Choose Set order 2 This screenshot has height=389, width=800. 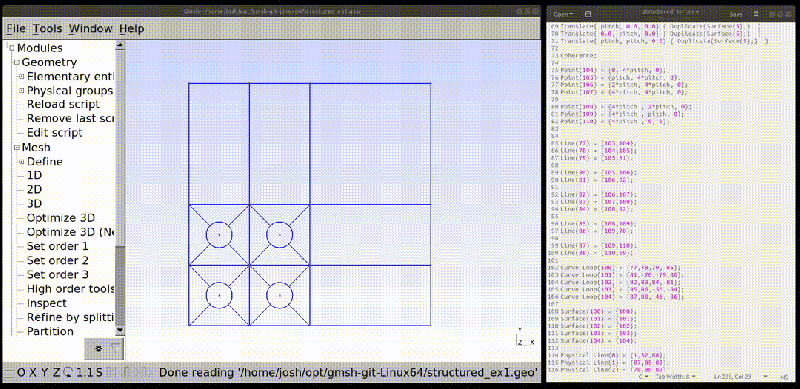click(58, 260)
